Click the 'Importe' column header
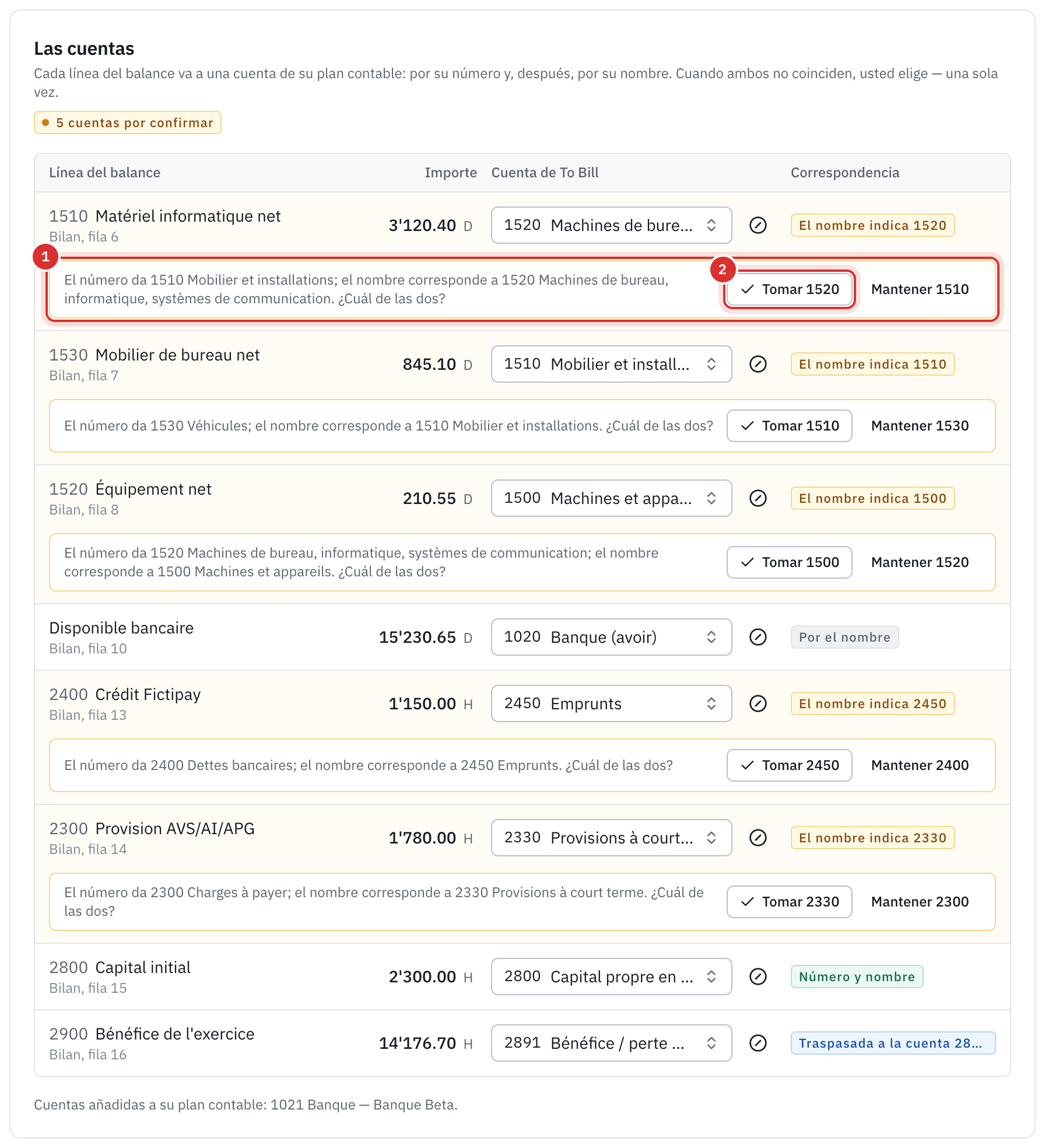This screenshot has width=1045, height=1148. (x=451, y=173)
